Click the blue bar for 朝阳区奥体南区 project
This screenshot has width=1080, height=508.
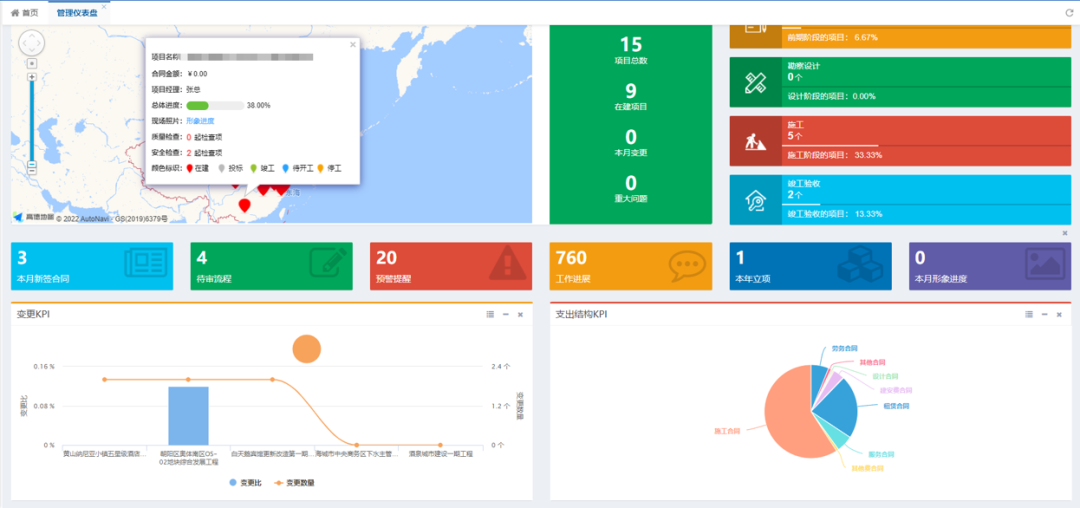[188, 416]
